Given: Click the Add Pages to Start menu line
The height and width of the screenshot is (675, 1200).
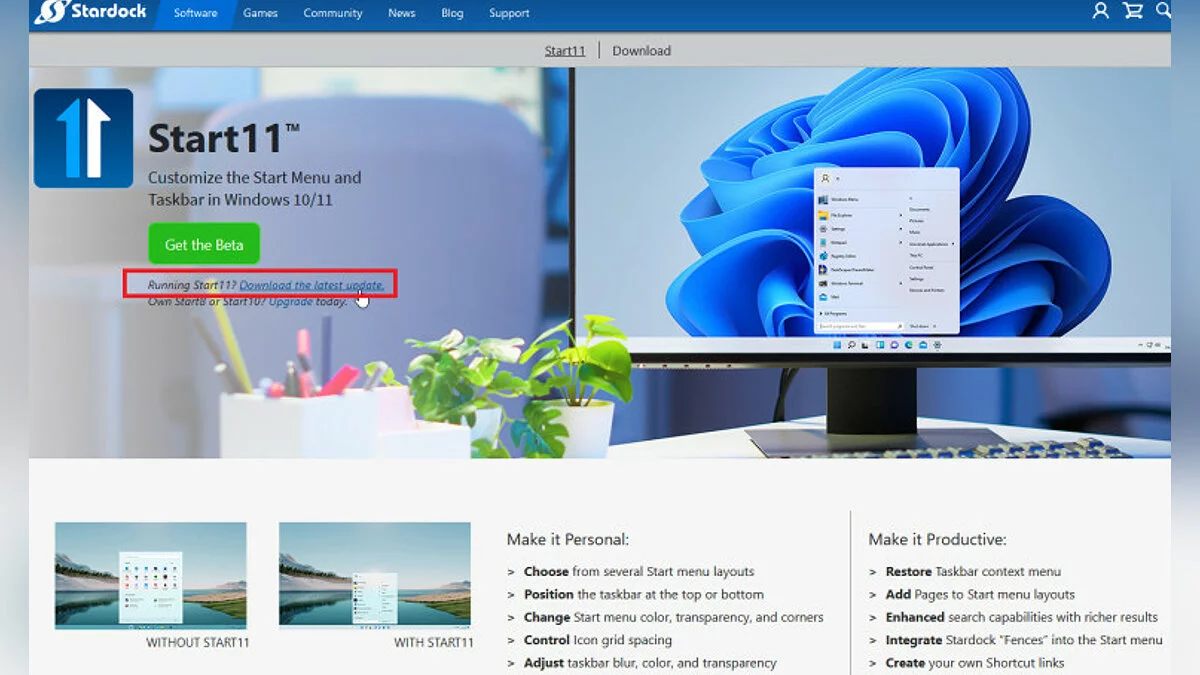Looking at the screenshot, I should click(x=980, y=594).
